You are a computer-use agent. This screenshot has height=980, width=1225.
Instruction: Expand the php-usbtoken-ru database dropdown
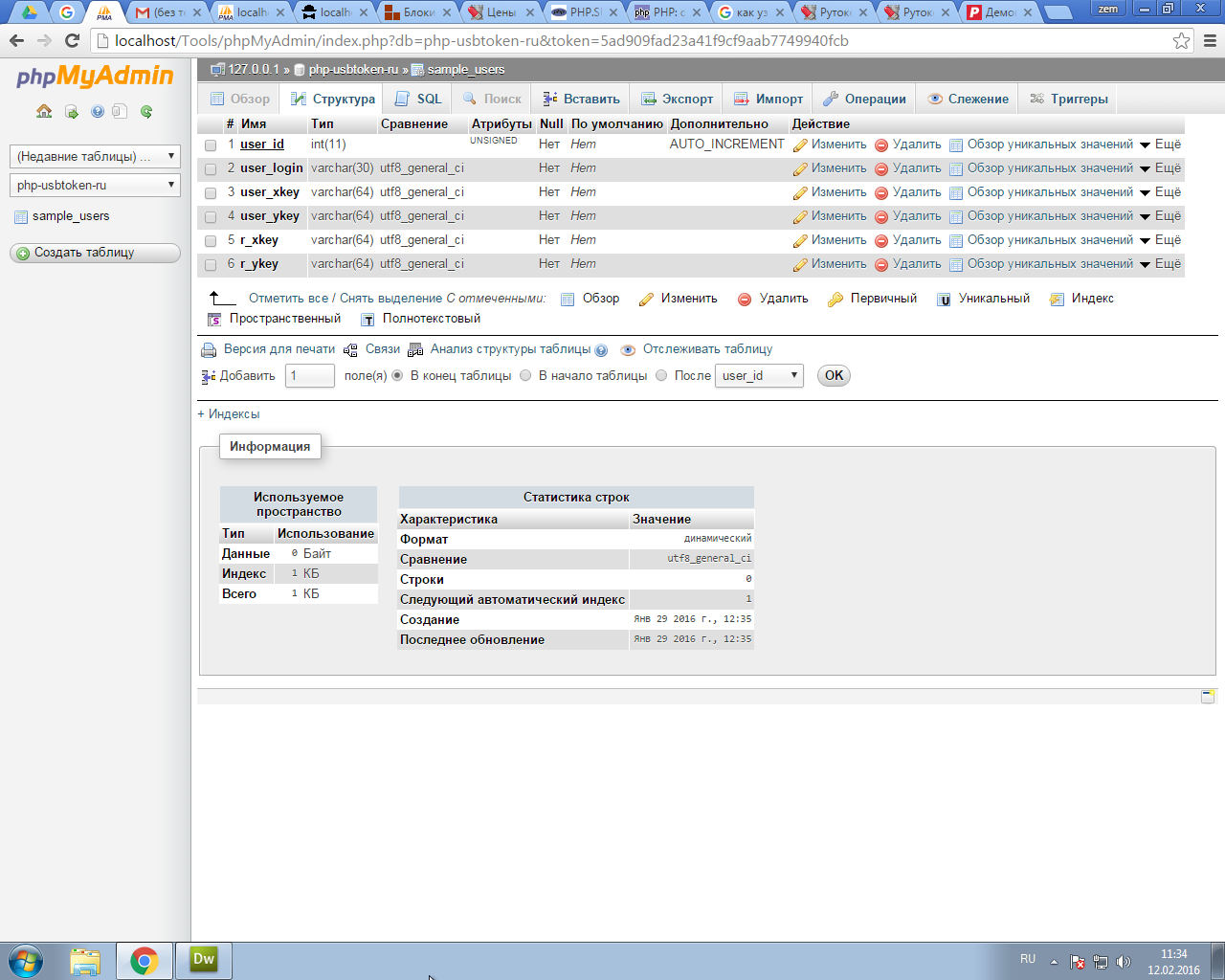coord(95,185)
